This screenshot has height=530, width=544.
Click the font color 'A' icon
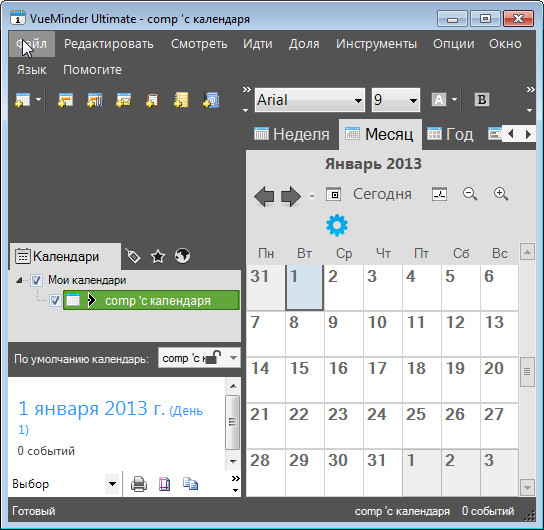(439, 100)
